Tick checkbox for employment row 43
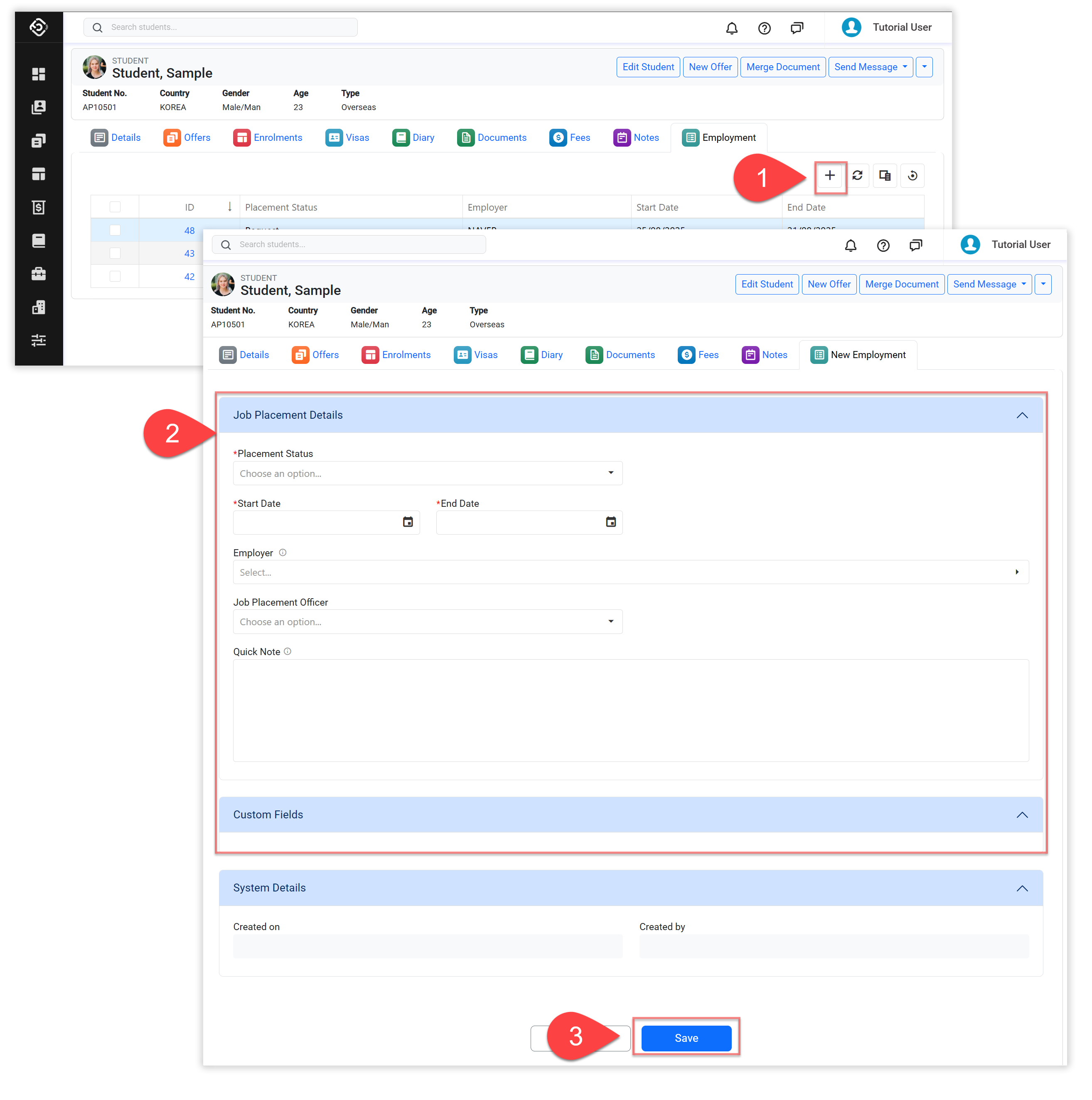 coord(115,253)
